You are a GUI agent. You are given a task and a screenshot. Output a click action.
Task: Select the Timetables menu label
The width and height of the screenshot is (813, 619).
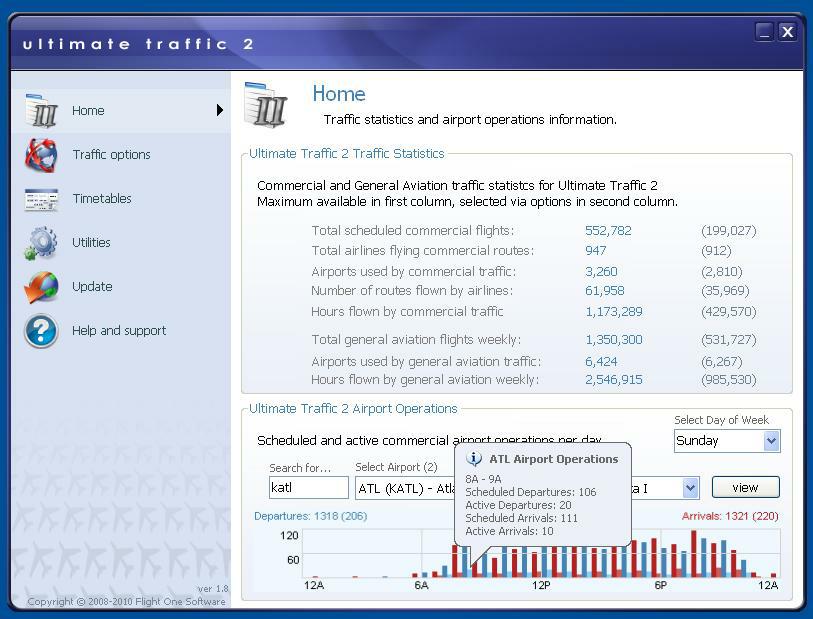102,199
